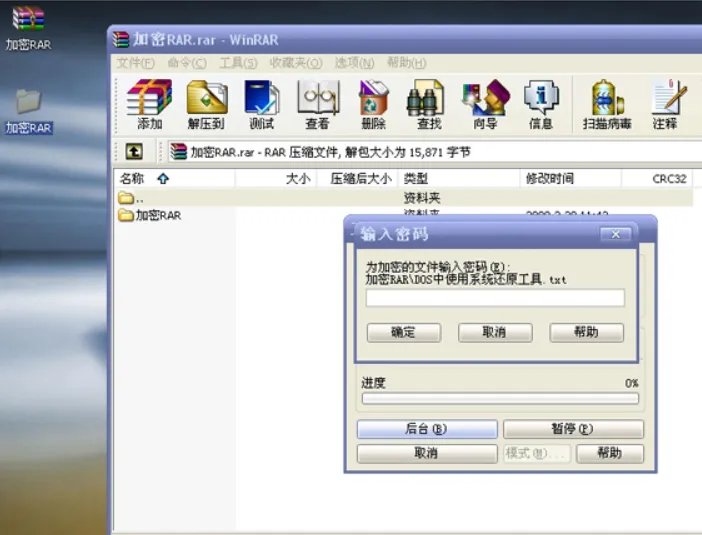
Task: Click the archive icon in the address bar
Action: point(179,152)
